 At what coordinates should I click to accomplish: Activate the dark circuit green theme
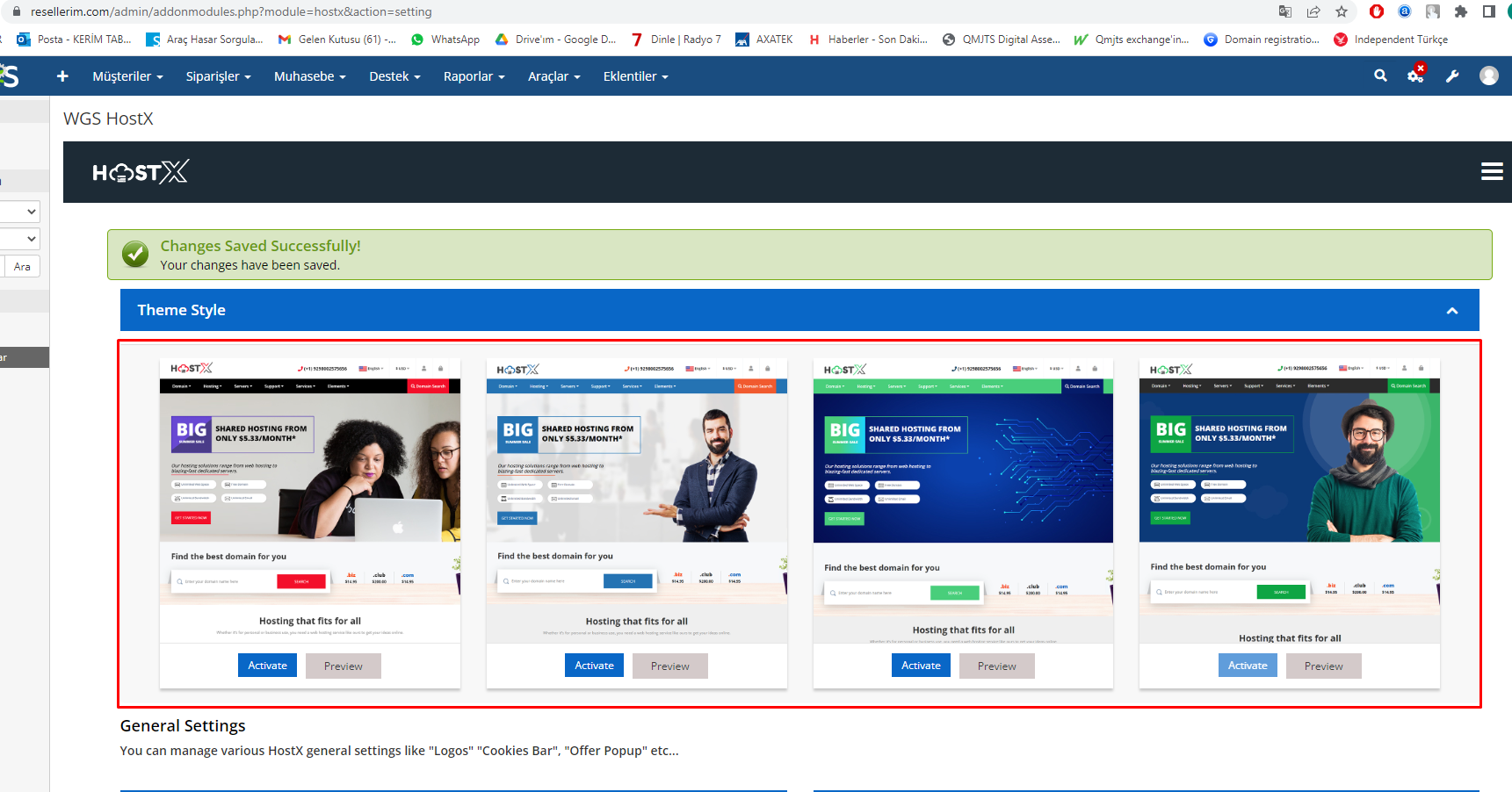point(922,666)
